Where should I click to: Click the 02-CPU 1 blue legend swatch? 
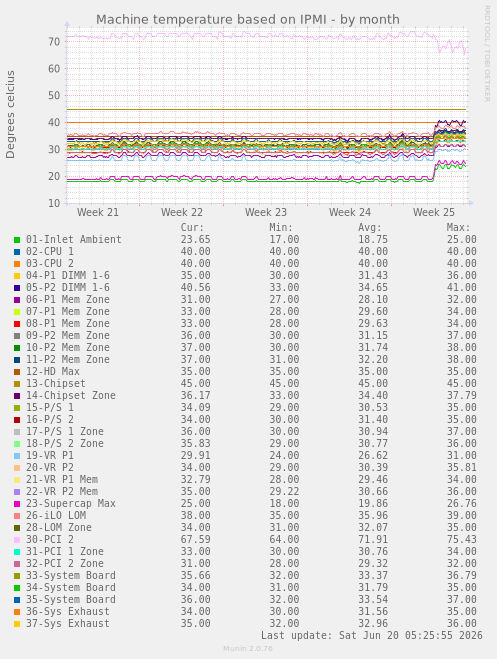pos(17,252)
